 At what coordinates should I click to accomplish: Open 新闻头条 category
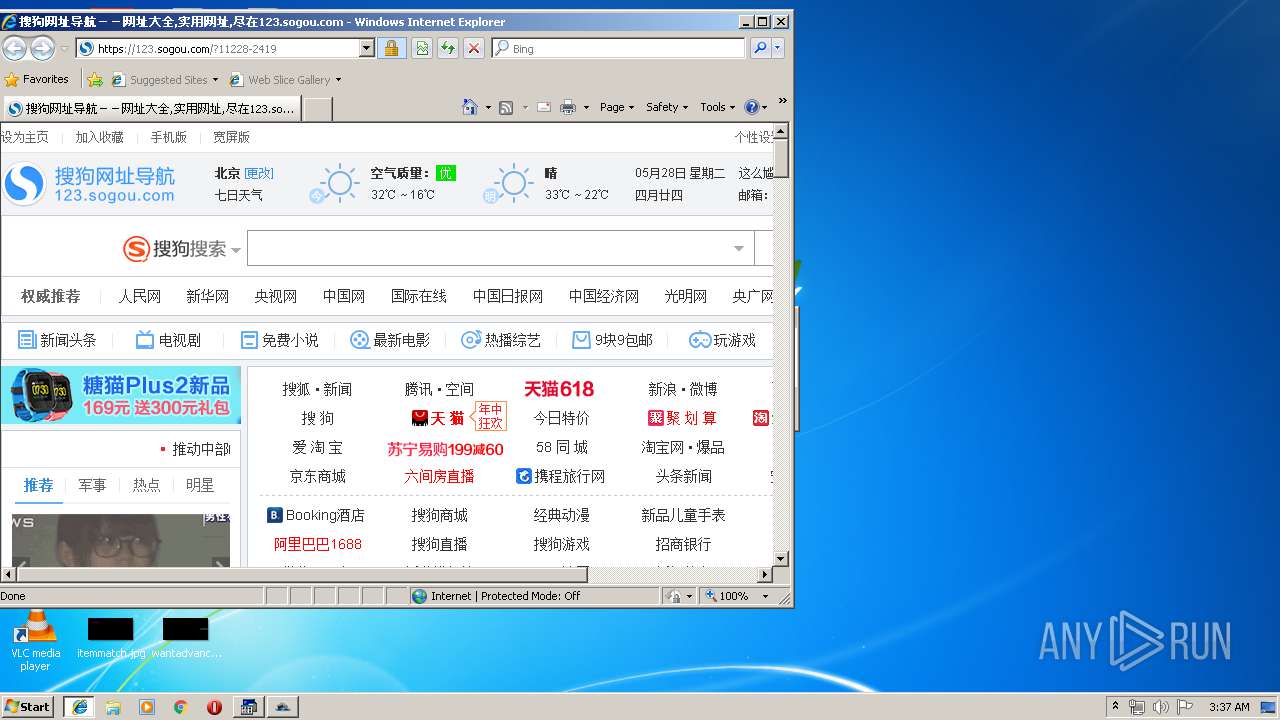pos(57,340)
